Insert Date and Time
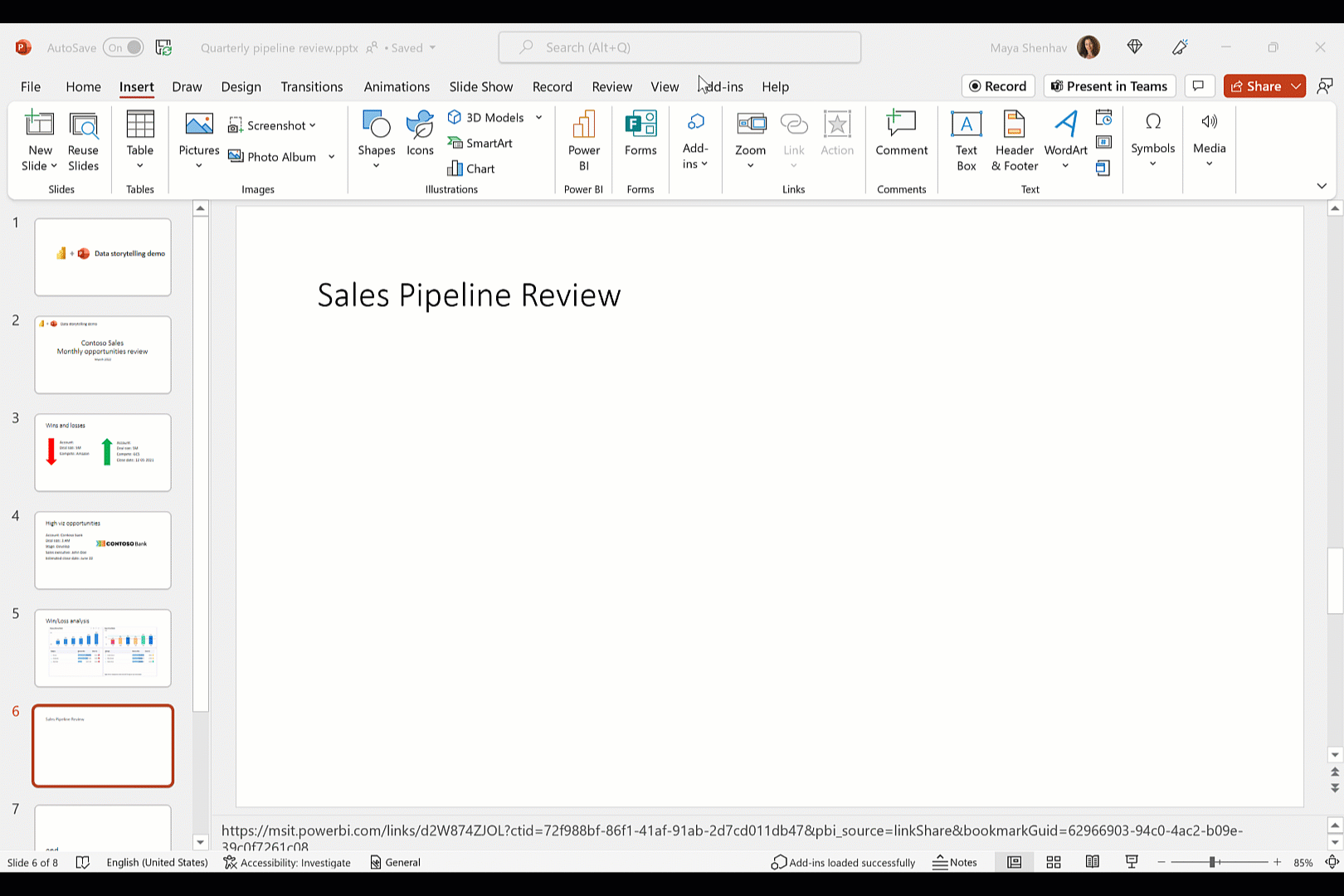 point(1104,119)
